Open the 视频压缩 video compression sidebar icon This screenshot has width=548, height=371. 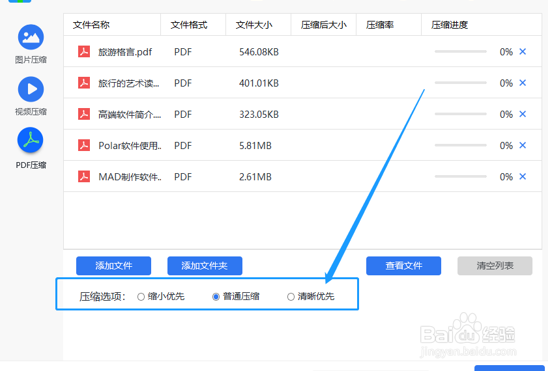coord(31,89)
